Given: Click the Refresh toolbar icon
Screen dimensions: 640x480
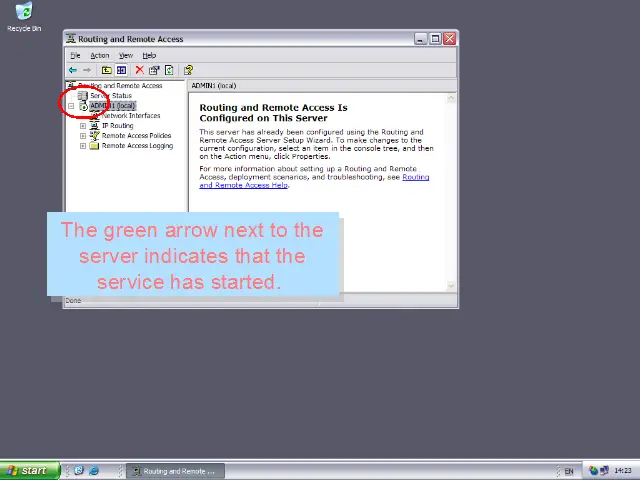Looking at the screenshot, I should [x=169, y=70].
